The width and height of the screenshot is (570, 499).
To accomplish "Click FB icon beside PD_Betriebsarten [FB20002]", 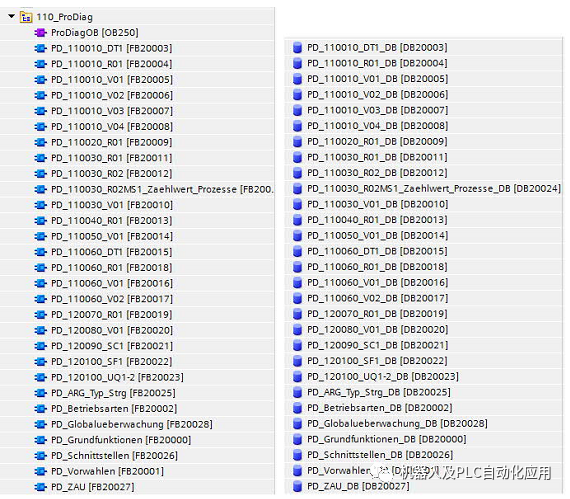I will [x=40, y=409].
